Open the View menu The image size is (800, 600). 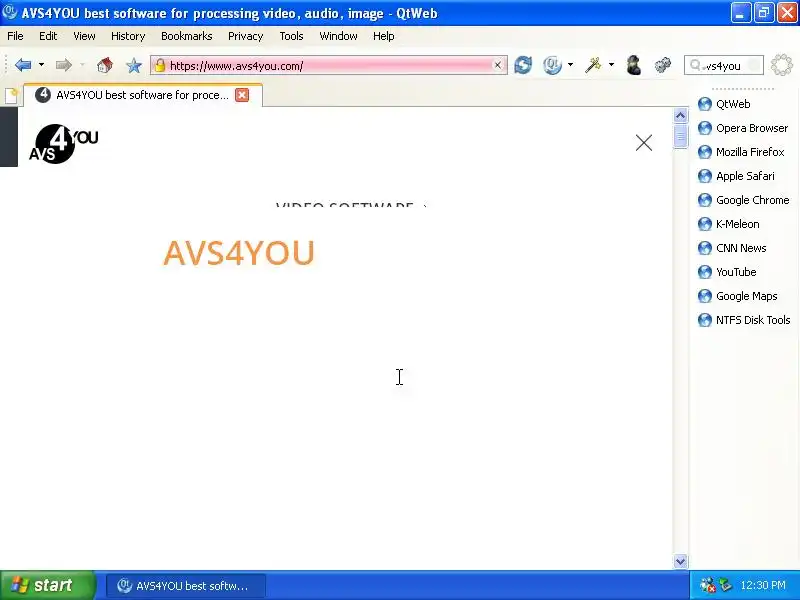pos(84,36)
